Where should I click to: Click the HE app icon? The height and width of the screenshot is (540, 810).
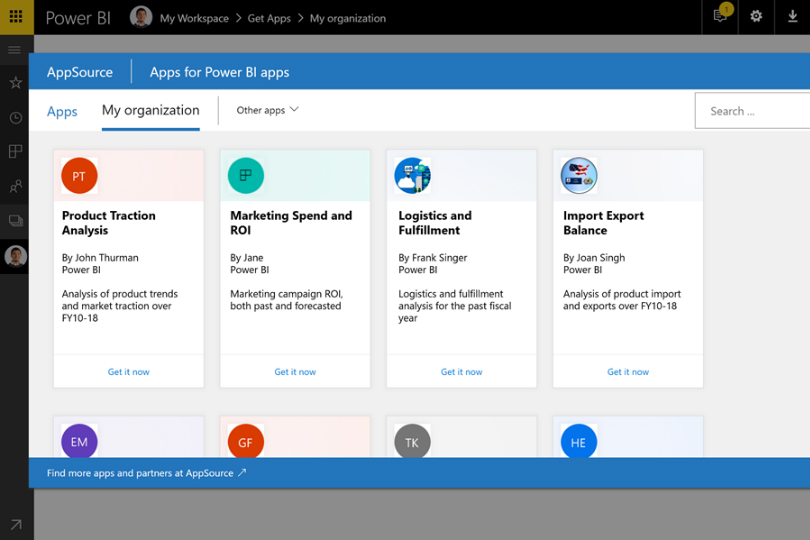point(579,441)
